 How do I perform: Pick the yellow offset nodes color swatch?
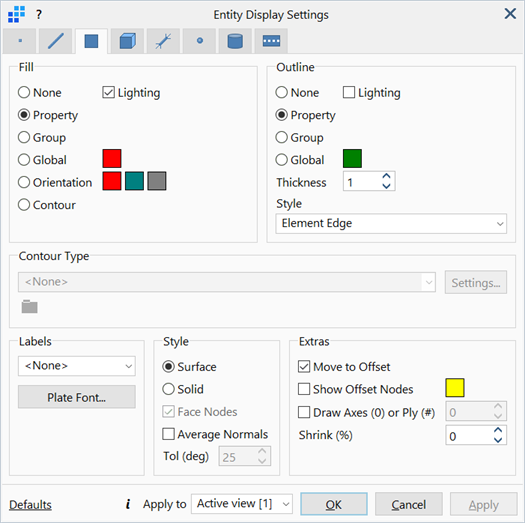coord(455,388)
